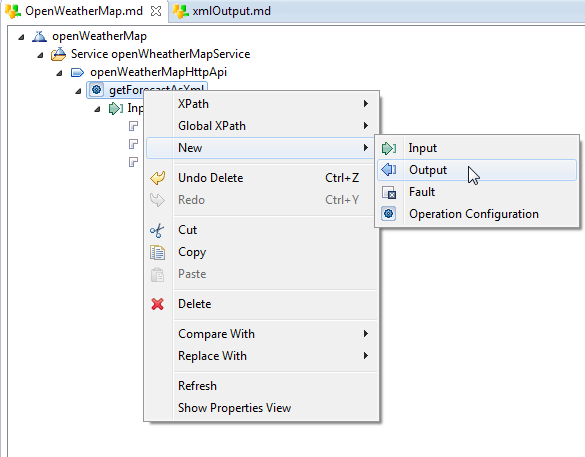585x457 pixels.
Task: Create new Fault from submenu
Action: tap(477, 192)
